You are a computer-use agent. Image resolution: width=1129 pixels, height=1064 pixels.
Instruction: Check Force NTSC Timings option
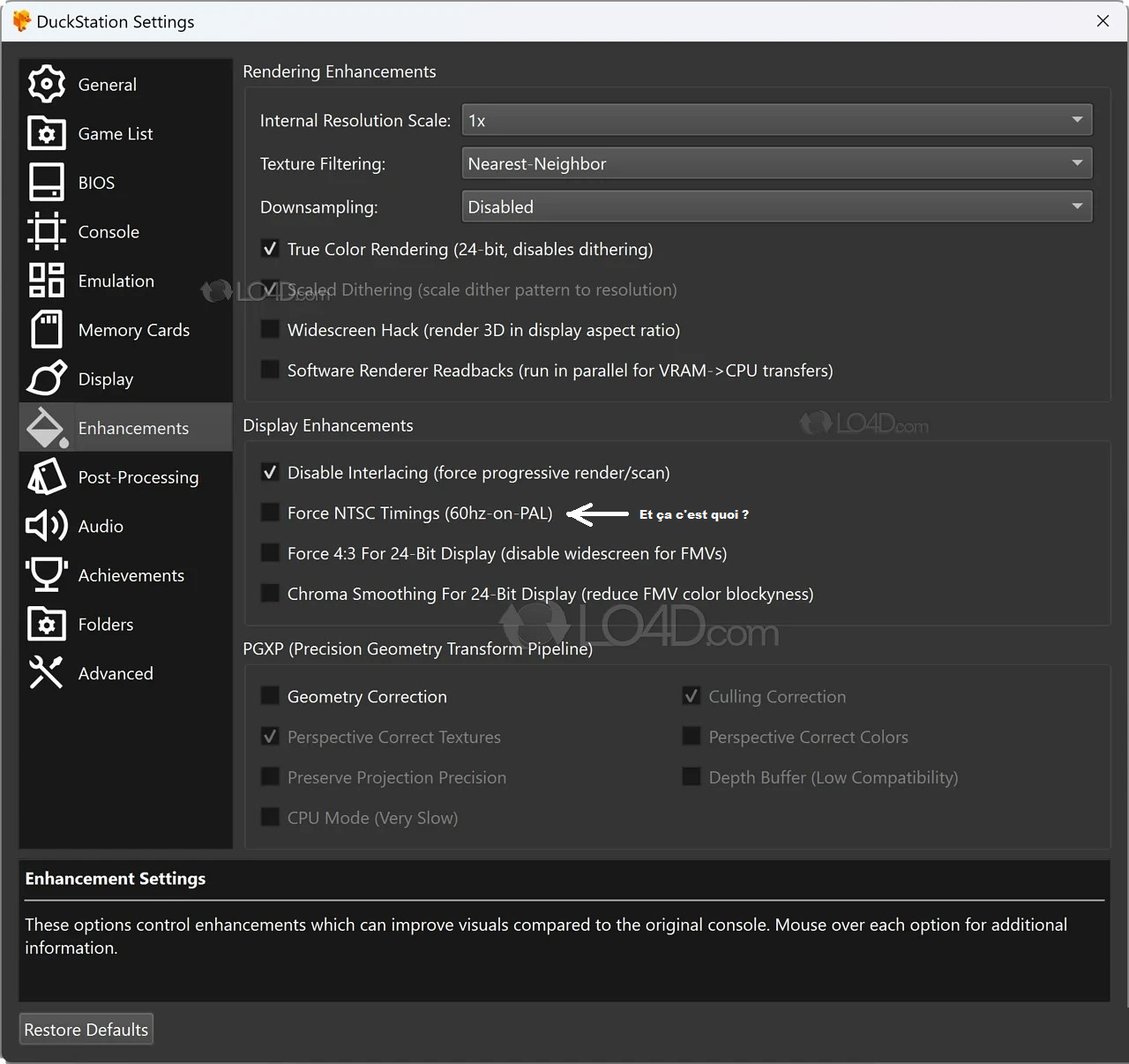tap(271, 513)
